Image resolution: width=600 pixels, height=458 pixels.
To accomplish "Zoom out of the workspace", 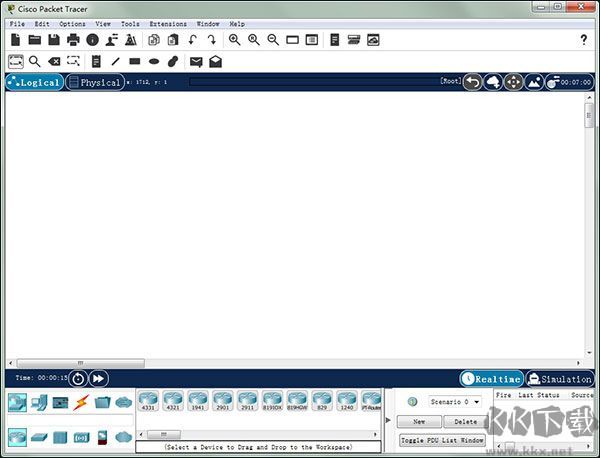I will [273, 40].
